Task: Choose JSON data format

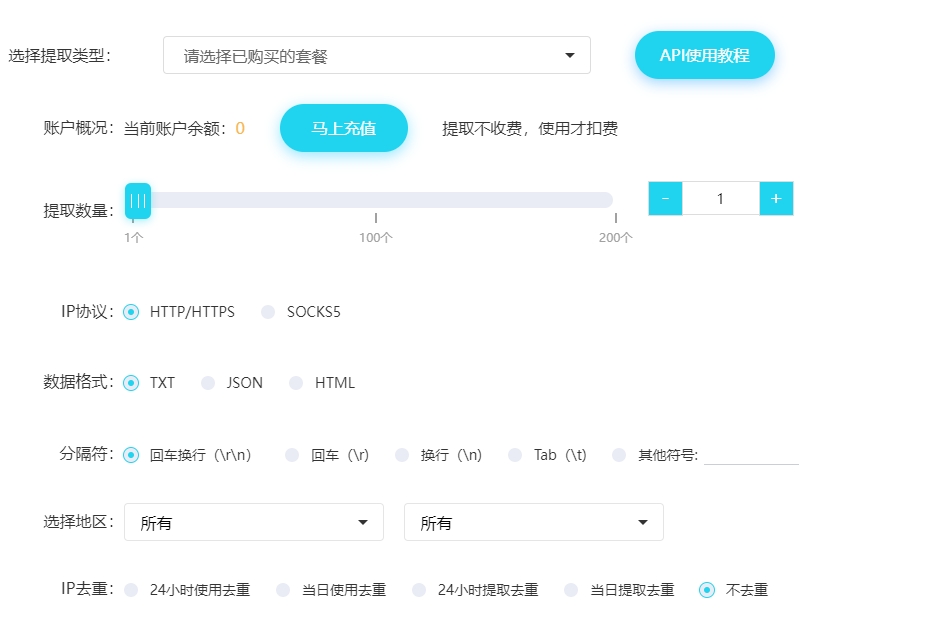Action: (208, 383)
